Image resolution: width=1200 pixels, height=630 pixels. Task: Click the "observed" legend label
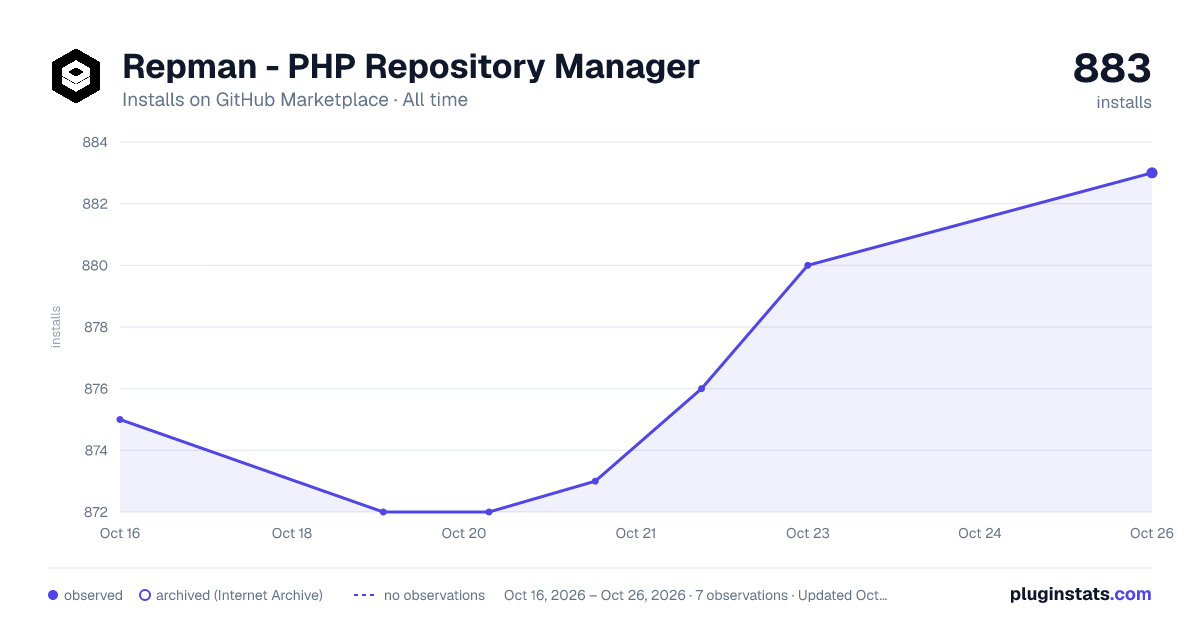pos(93,595)
